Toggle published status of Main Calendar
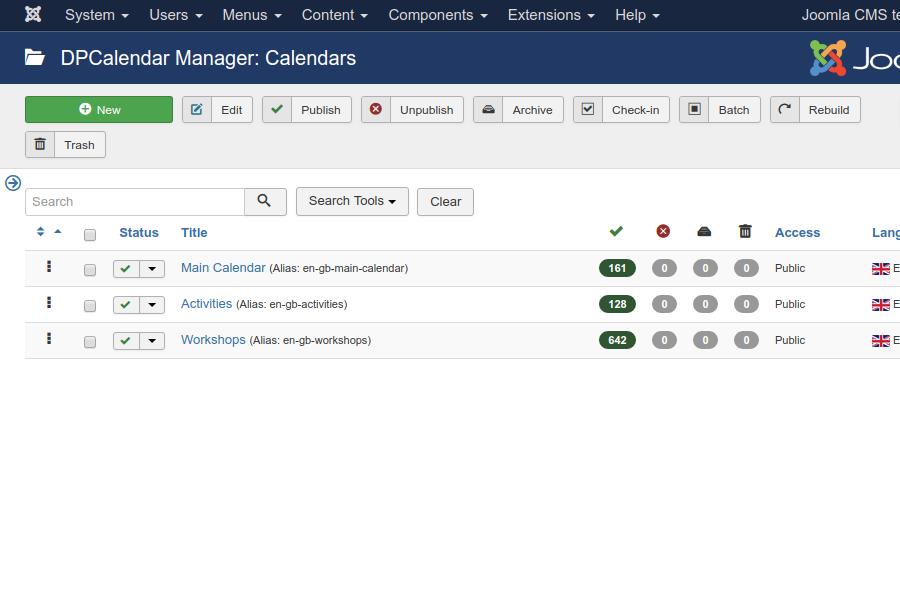900x600 pixels. [126, 269]
